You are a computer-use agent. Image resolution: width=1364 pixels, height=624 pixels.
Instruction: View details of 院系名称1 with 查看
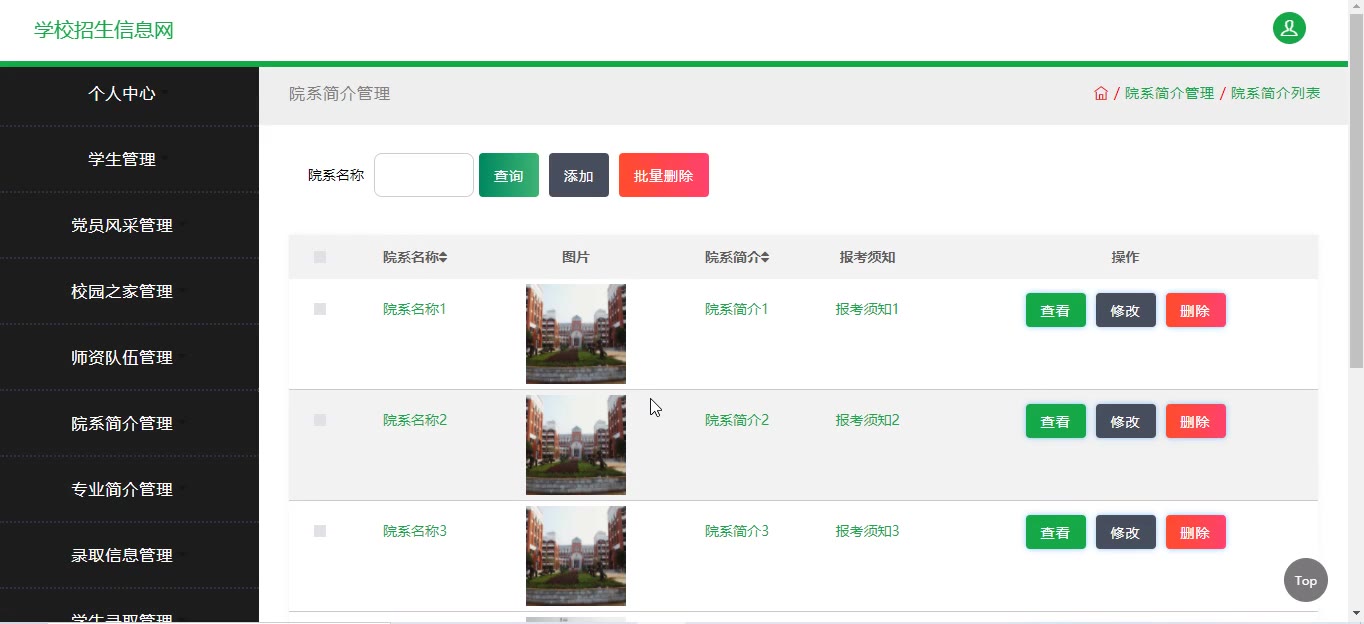tap(1056, 310)
